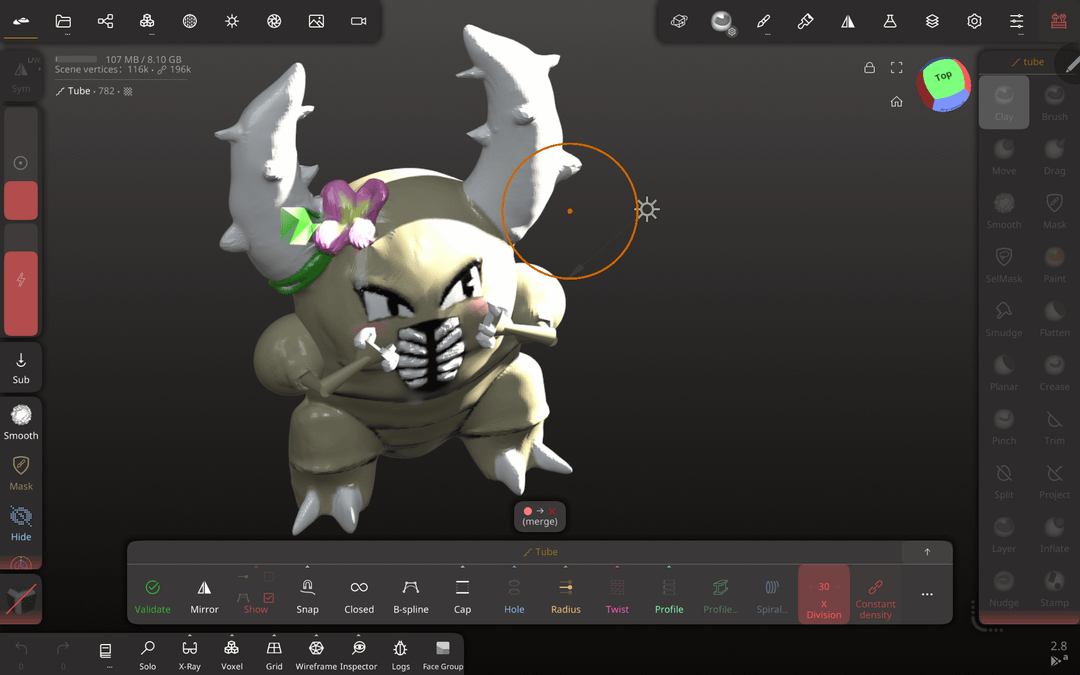Open the Logs bug icon

[400, 654]
